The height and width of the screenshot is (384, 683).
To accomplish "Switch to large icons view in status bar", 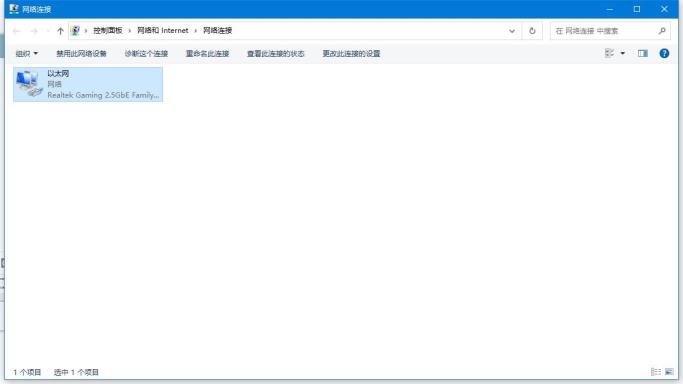I will coord(669,372).
